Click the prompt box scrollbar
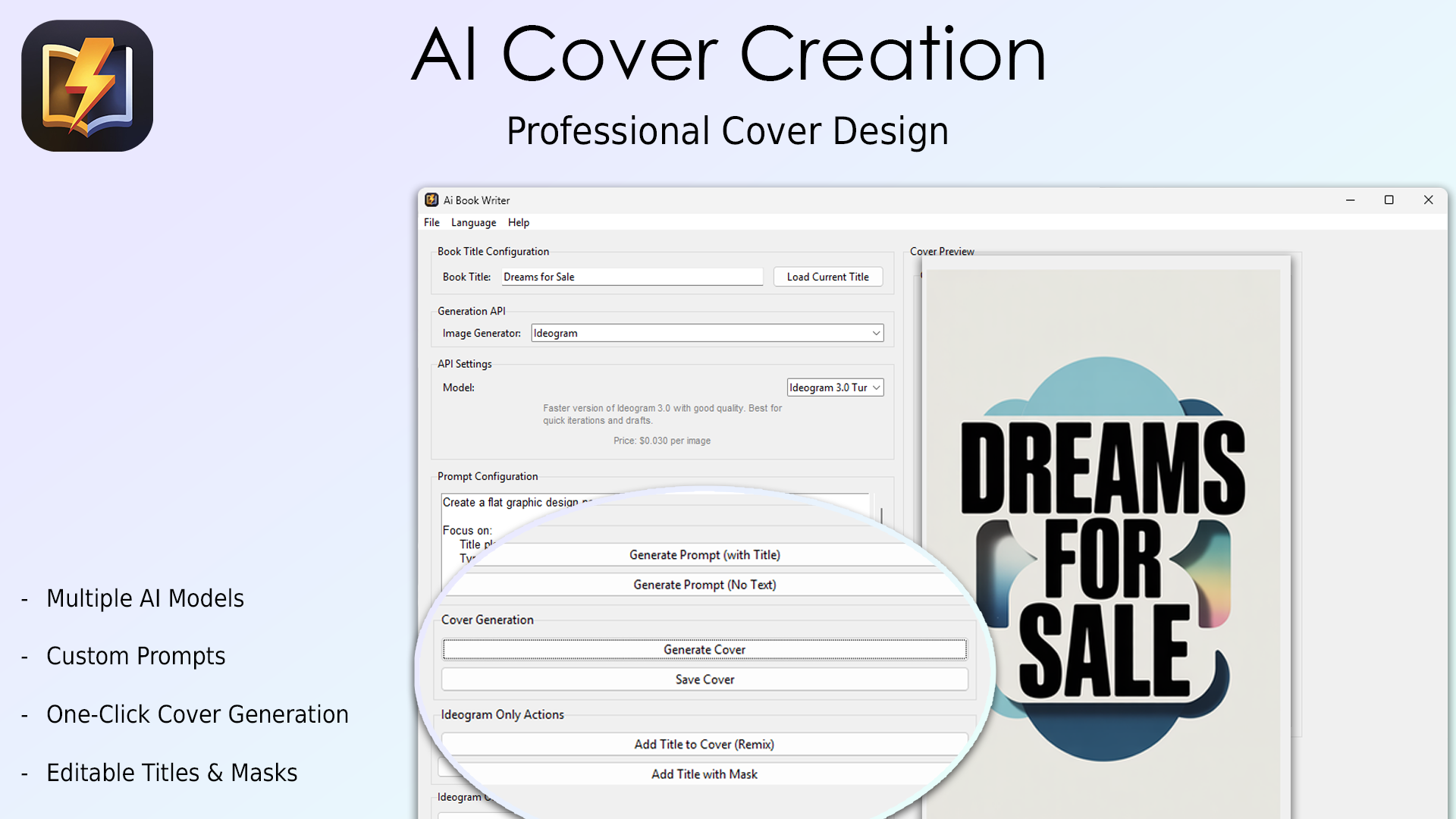The width and height of the screenshot is (1456, 819). (880, 514)
